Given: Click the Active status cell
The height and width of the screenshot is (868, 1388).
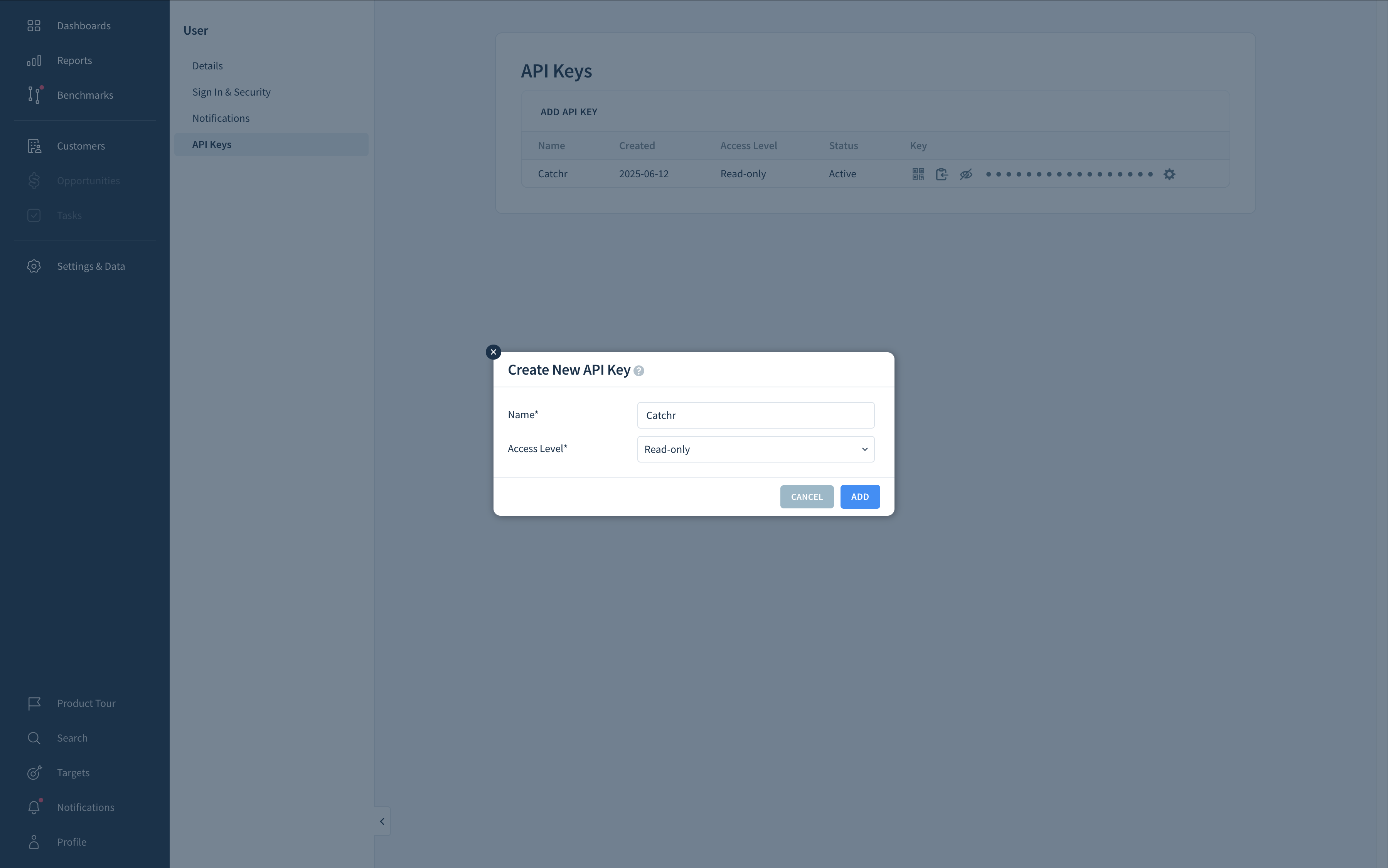Looking at the screenshot, I should (842, 174).
